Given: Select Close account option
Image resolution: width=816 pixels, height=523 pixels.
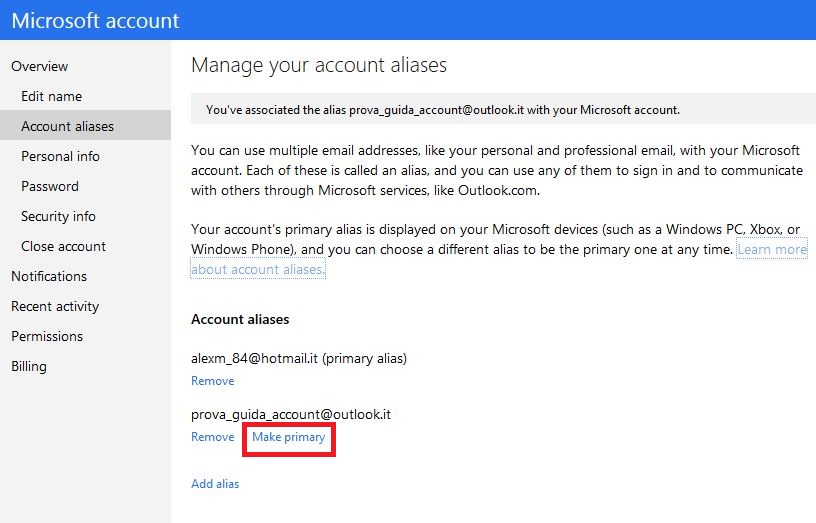Looking at the screenshot, I should [63, 246].
